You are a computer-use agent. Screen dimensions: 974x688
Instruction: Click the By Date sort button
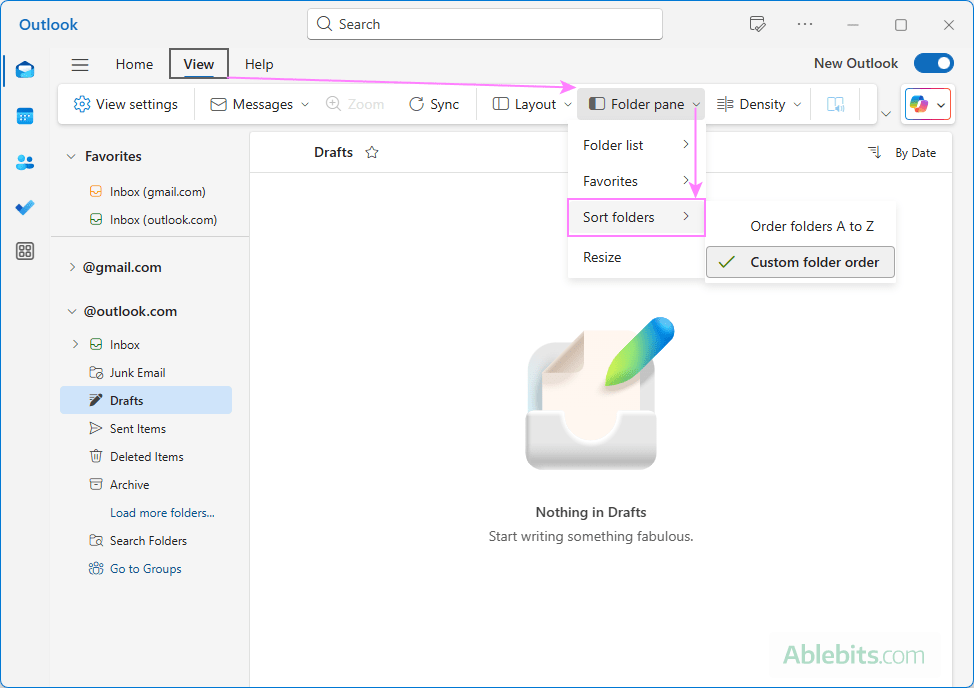point(915,153)
